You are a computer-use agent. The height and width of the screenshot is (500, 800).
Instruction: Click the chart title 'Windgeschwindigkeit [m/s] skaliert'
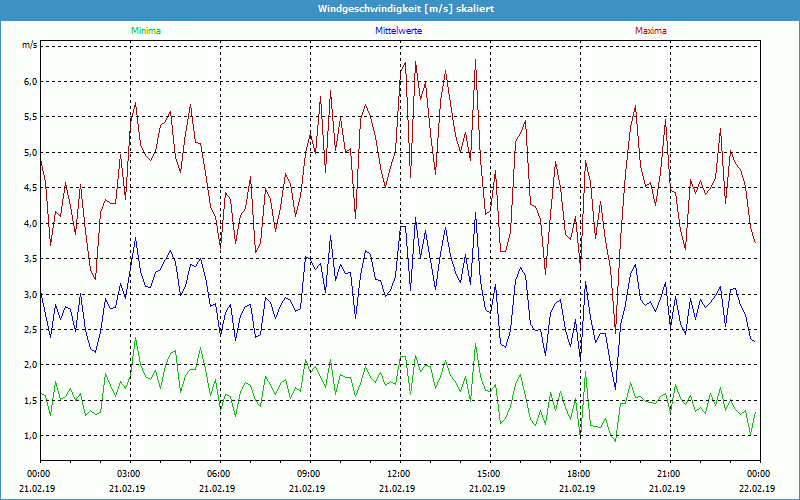[x=400, y=8]
